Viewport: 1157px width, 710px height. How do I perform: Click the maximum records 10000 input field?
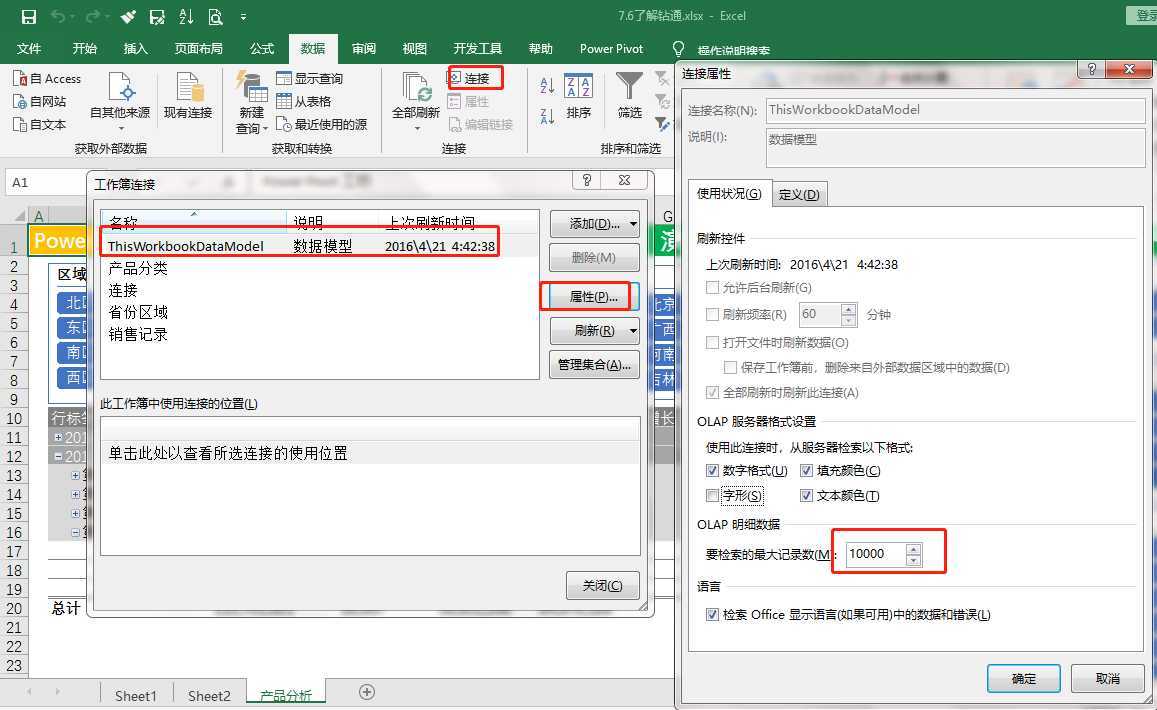pos(876,554)
